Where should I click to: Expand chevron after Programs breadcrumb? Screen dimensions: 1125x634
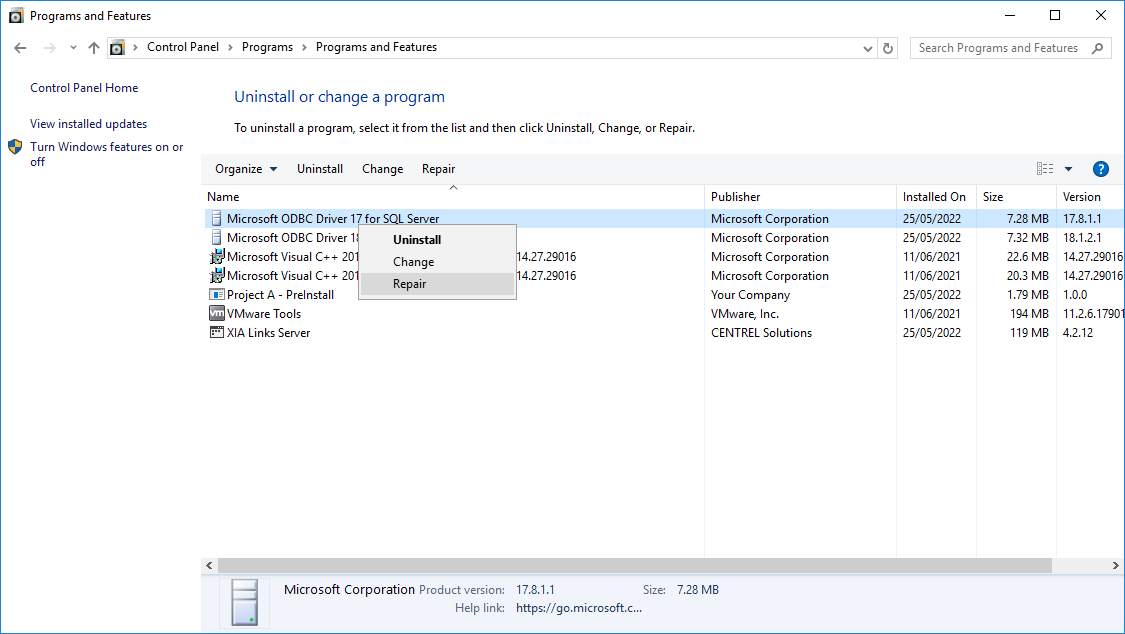[x=304, y=48]
